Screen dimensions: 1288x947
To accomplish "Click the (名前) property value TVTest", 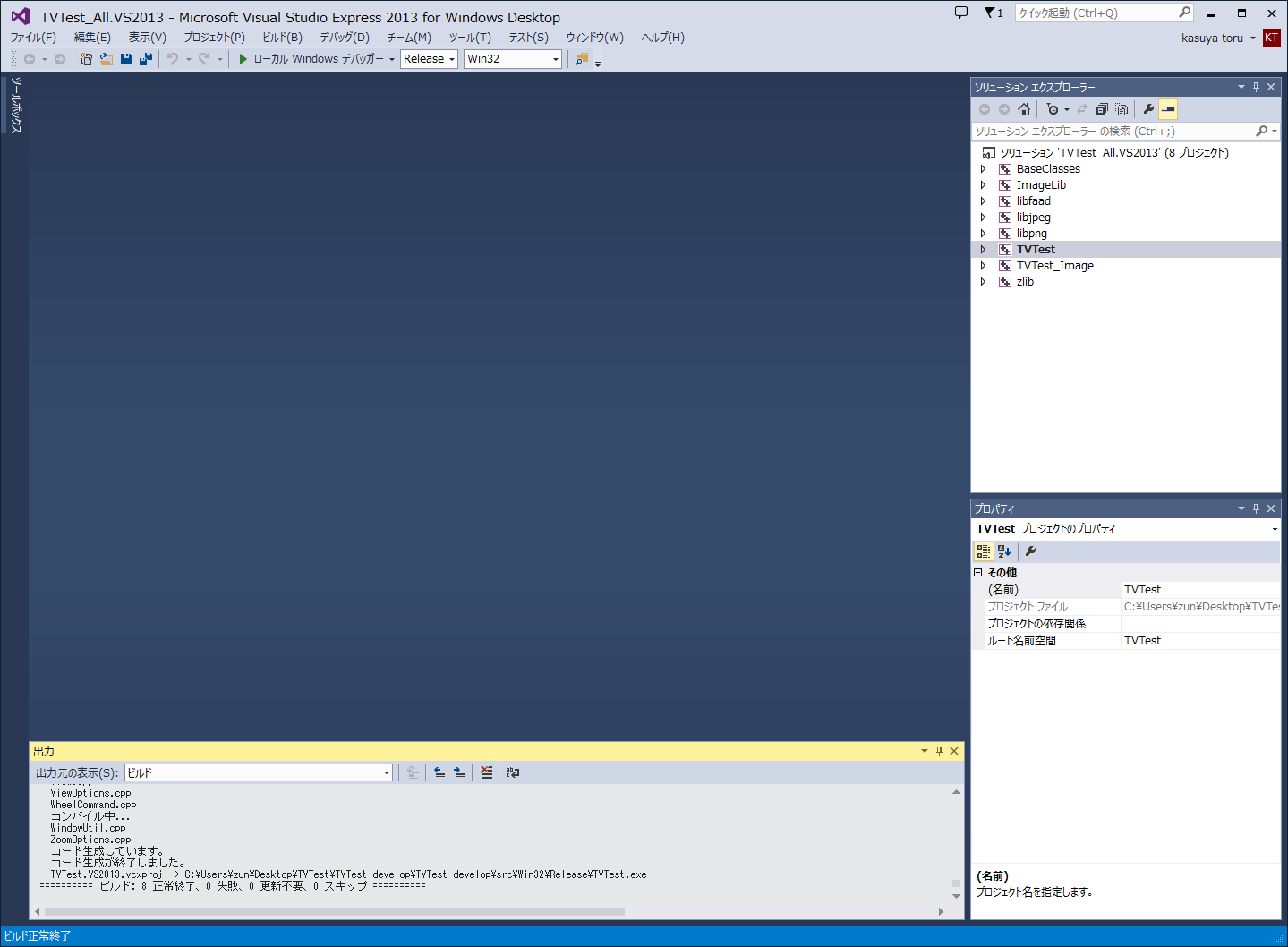I will [1143, 590].
